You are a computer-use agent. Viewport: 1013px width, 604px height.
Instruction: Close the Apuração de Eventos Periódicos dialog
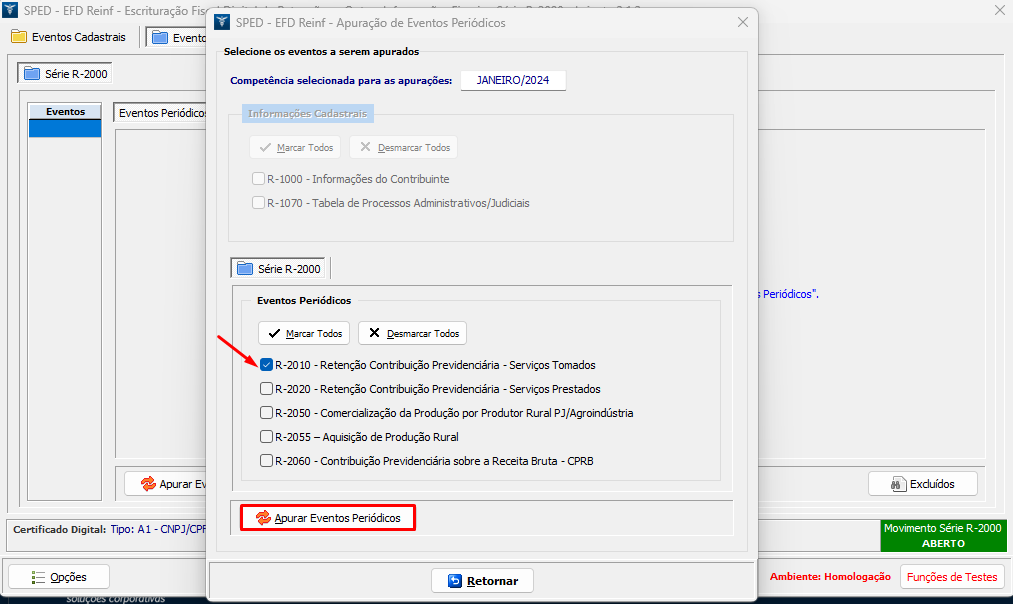(742, 22)
